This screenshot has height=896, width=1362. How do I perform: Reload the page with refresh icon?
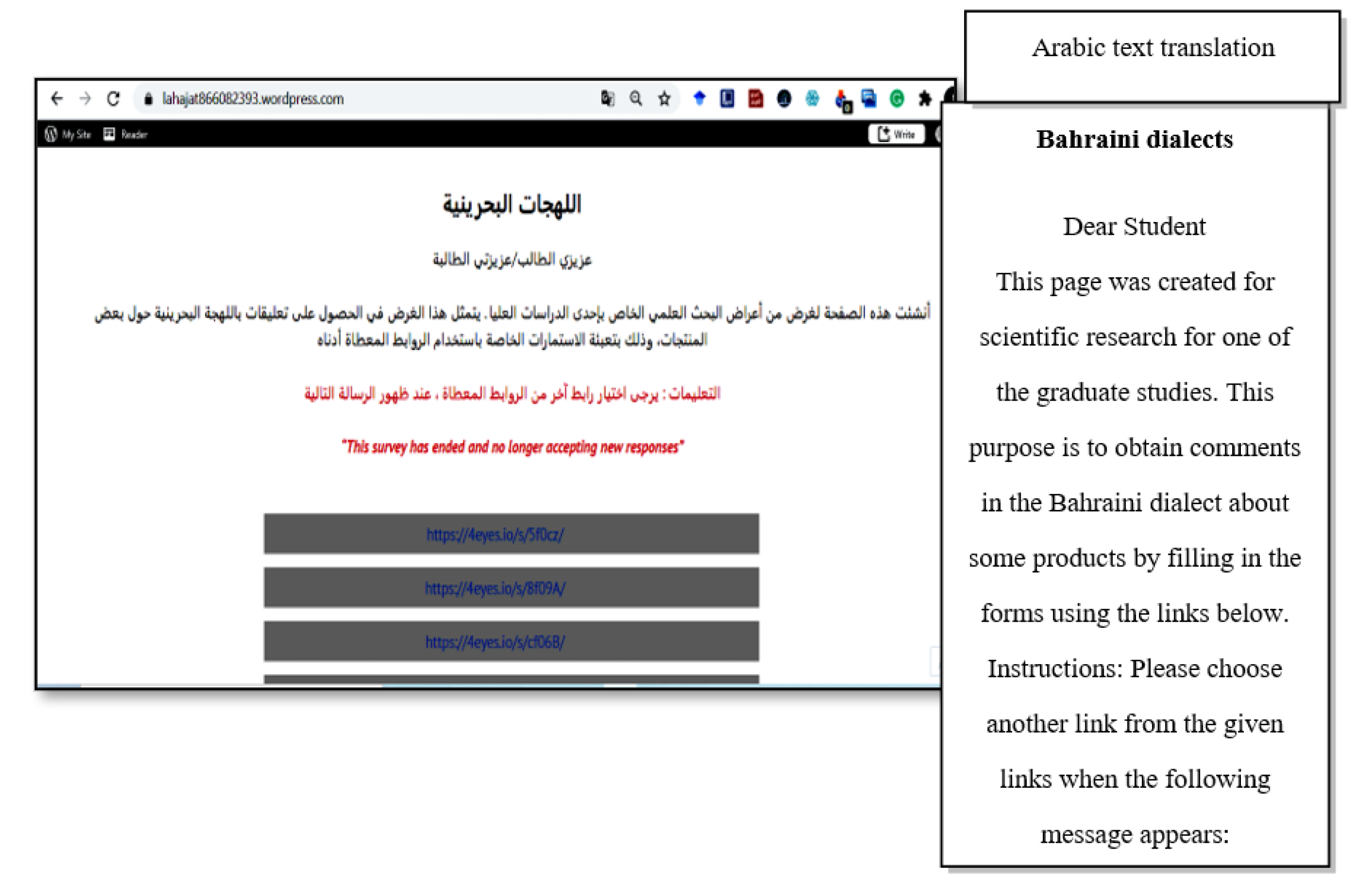[x=113, y=99]
